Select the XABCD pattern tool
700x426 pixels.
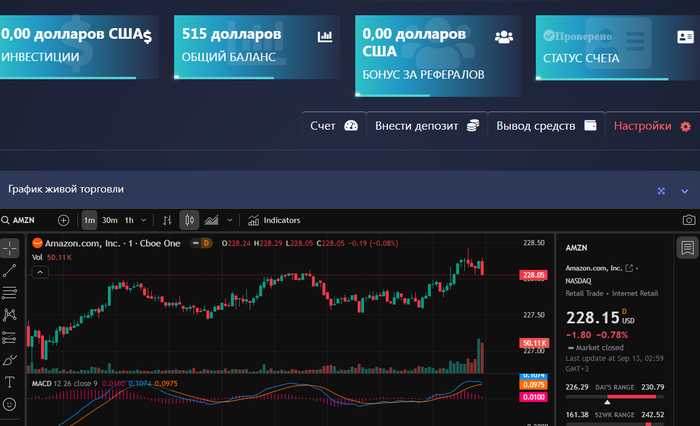click(9, 315)
